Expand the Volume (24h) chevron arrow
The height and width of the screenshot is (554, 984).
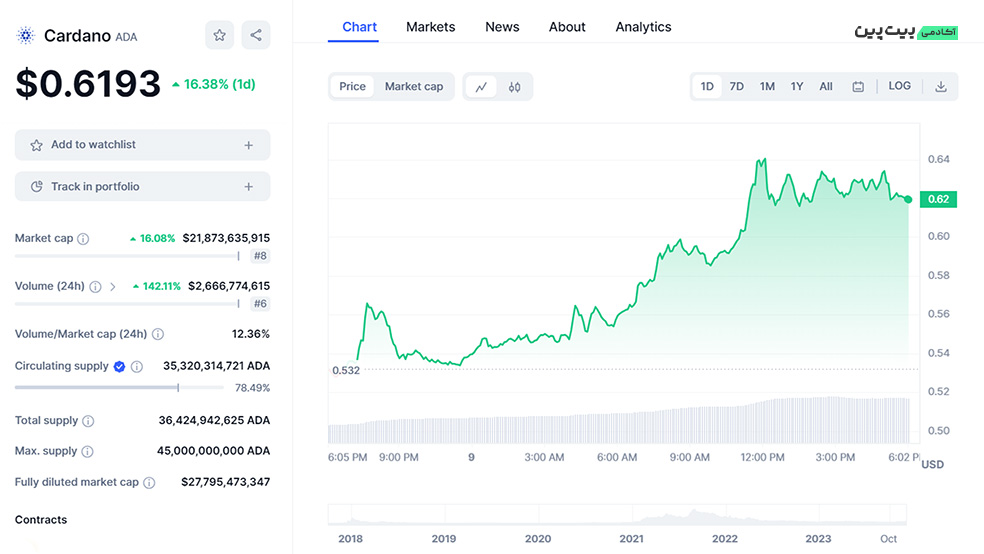point(113,287)
